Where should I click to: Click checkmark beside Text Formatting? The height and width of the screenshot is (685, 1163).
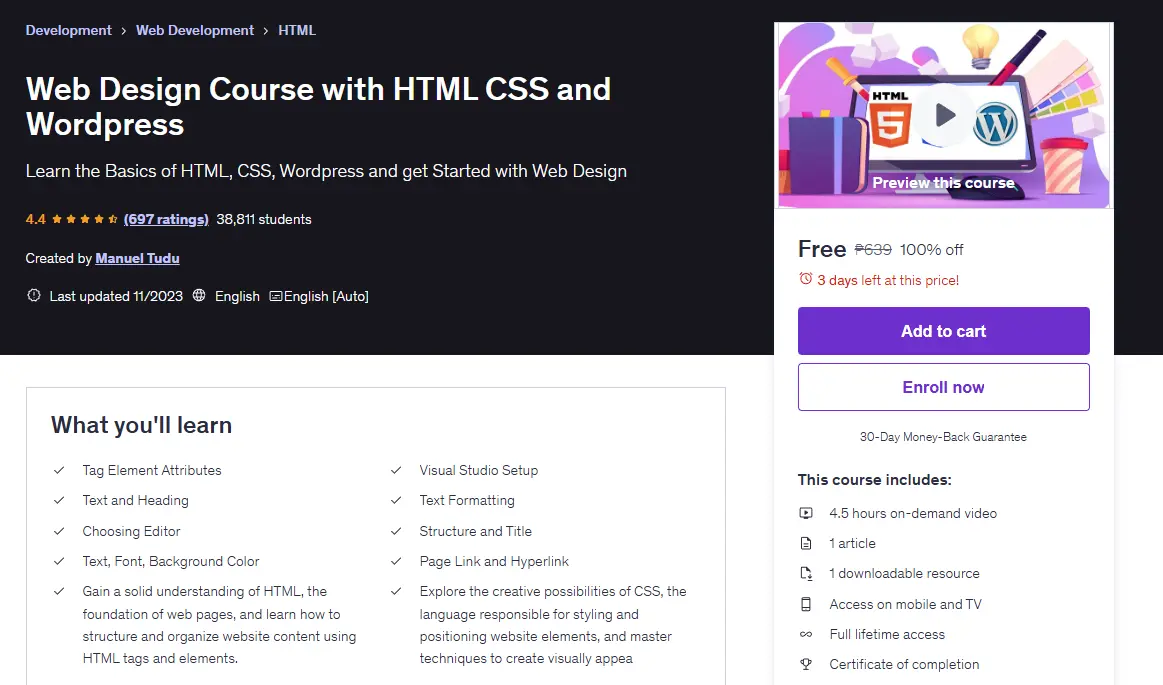pyautogui.click(x=396, y=500)
